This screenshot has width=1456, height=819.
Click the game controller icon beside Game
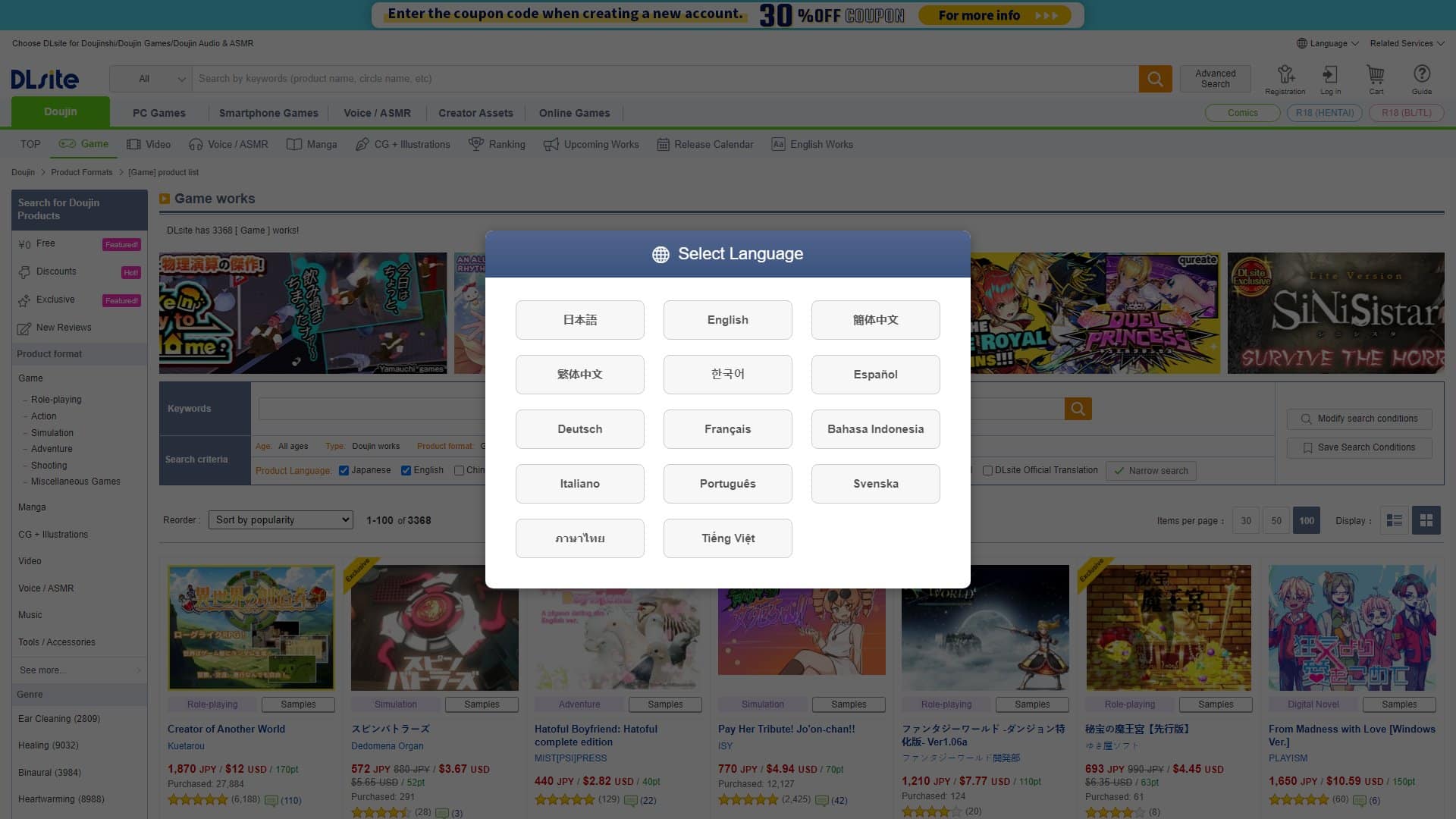point(67,144)
